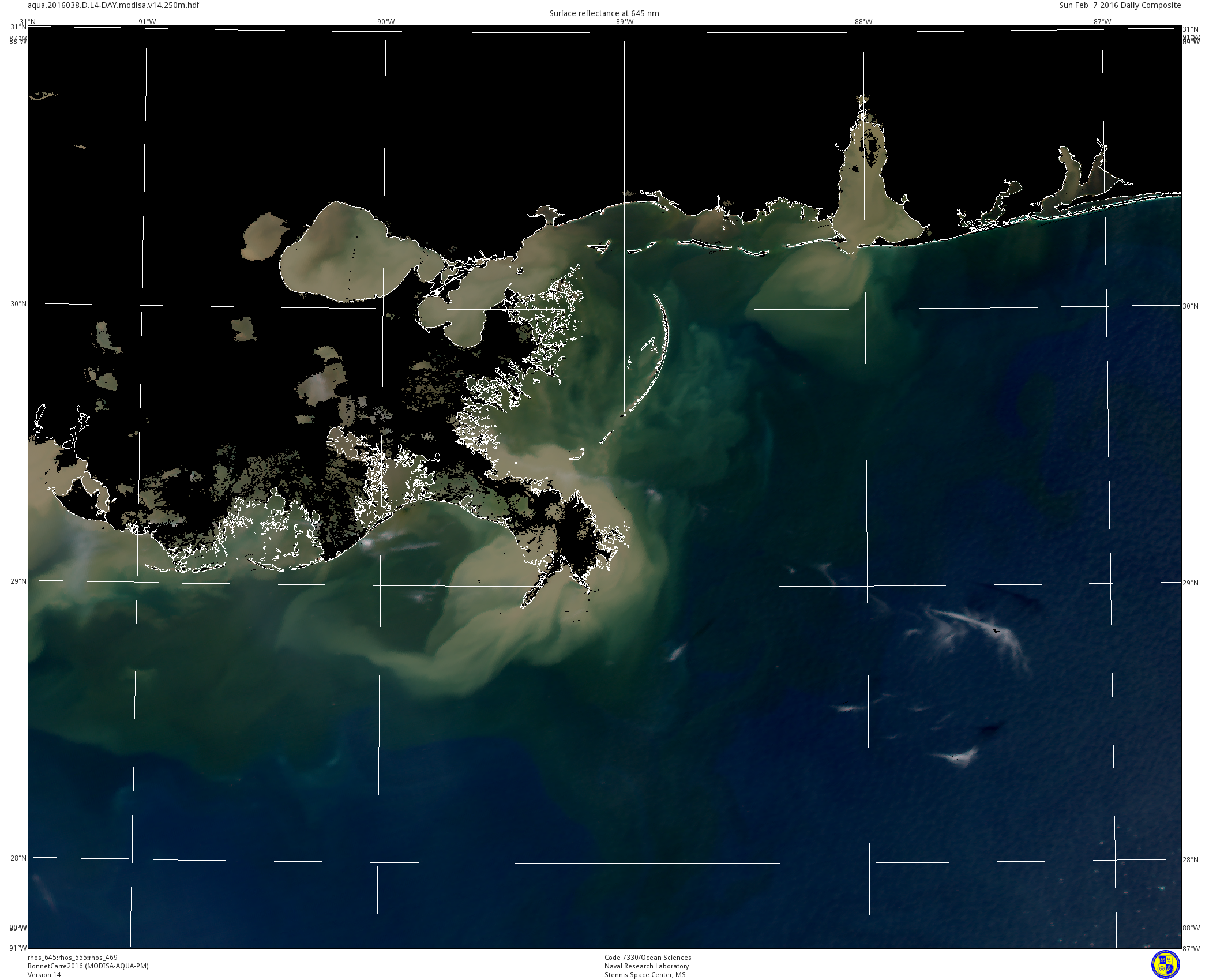Click the 30°N latitude label on left edge
Viewport: 1209px width, 980px height.
click(18, 304)
